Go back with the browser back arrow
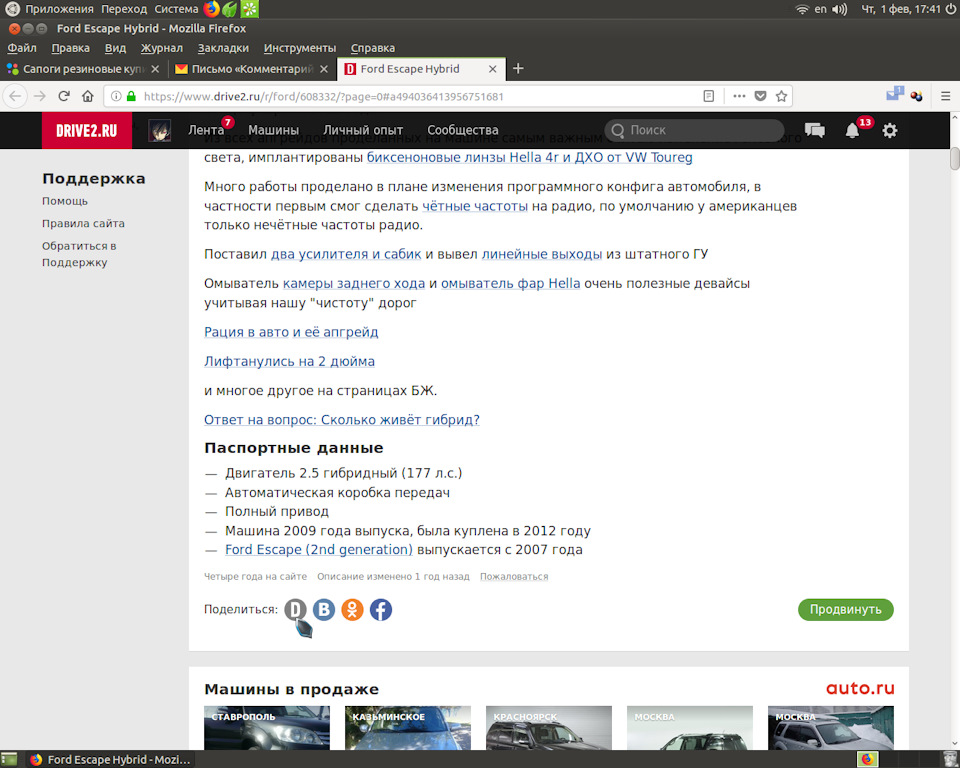The image size is (960, 768). click(15, 96)
